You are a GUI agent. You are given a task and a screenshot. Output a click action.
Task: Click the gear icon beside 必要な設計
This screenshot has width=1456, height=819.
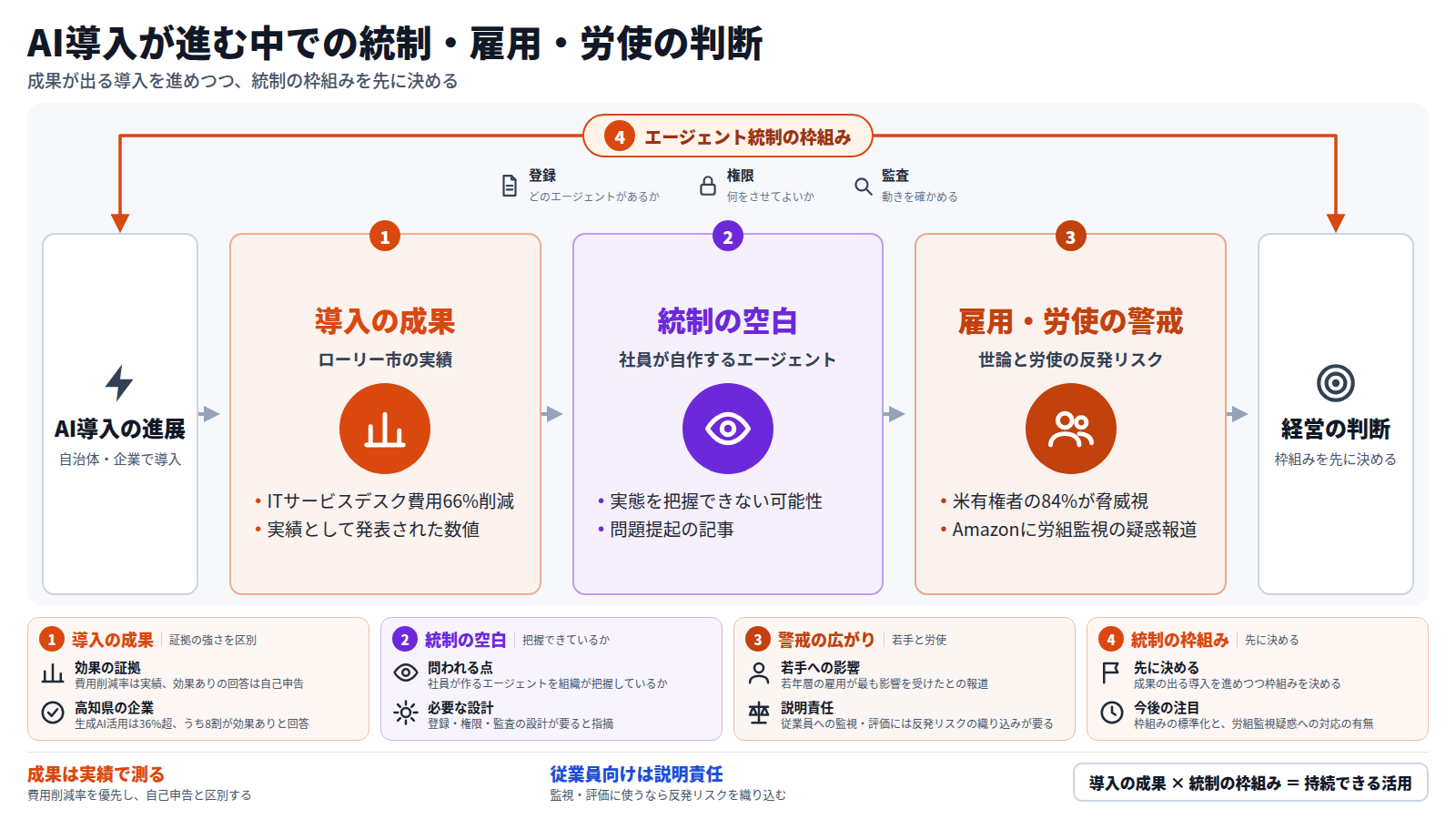(x=406, y=713)
